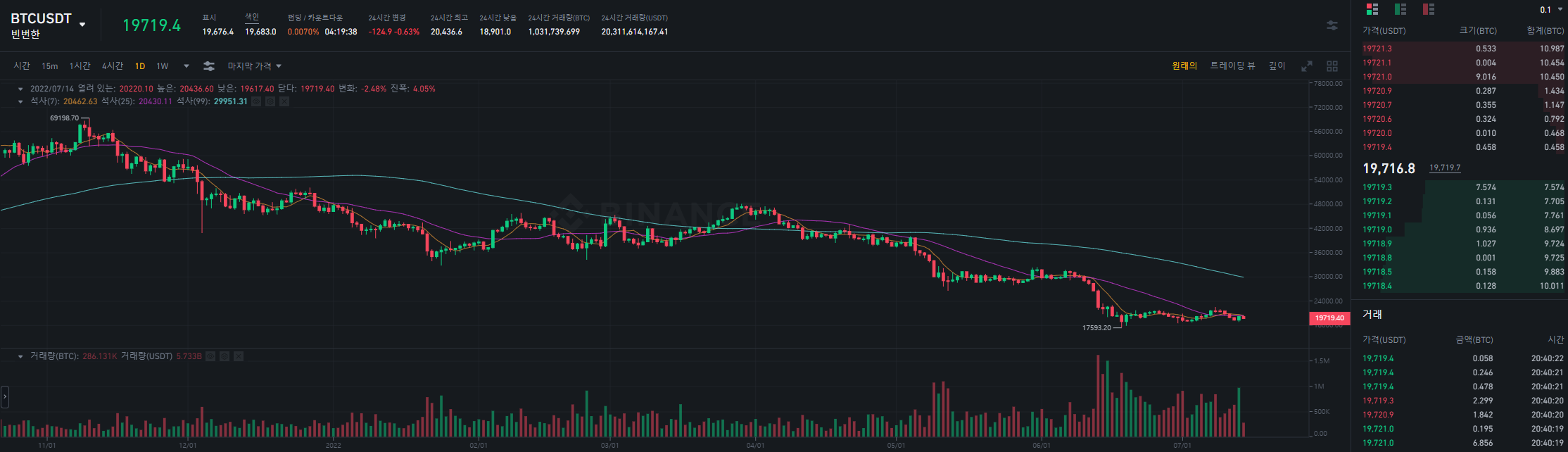Image resolution: width=1568 pixels, height=452 pixels.
Task: Click the 17593.20 low price marker
Action: point(1096,327)
